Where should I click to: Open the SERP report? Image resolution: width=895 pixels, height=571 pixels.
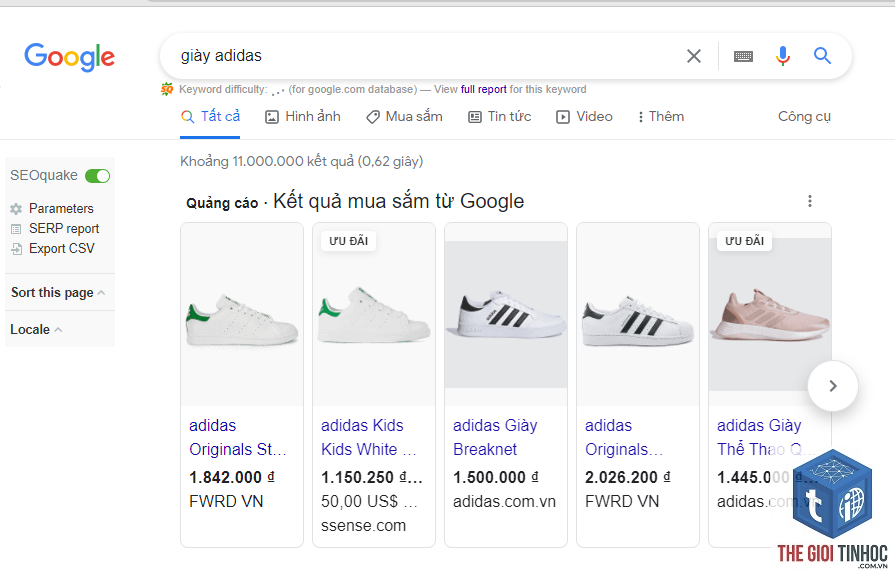(64, 228)
